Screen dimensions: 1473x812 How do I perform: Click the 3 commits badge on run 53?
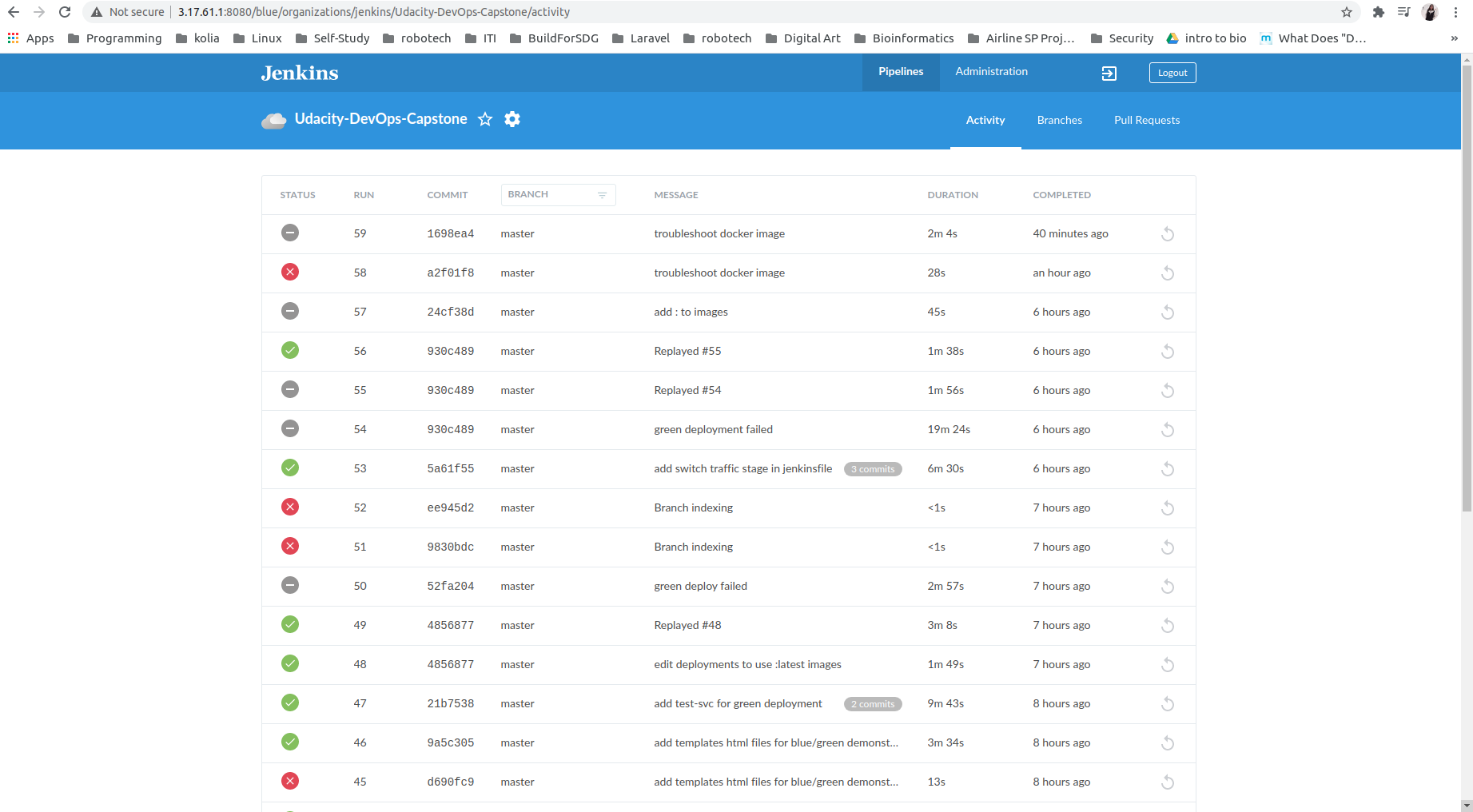873,469
